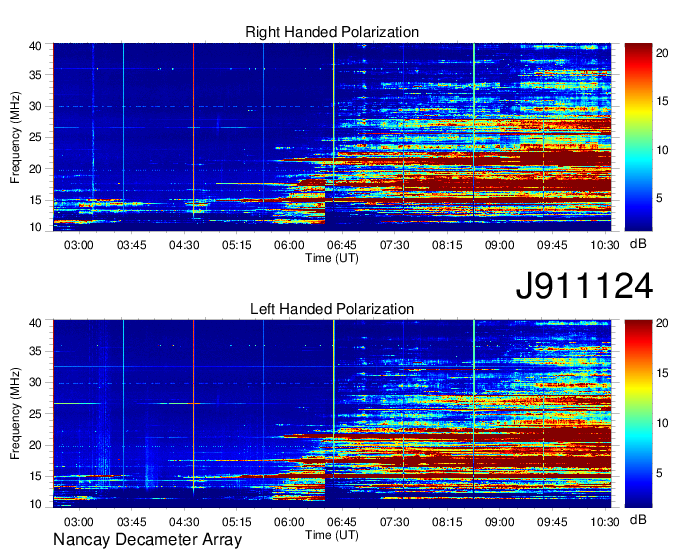Click the "Right Handed Polarization" plot title

click(332, 32)
